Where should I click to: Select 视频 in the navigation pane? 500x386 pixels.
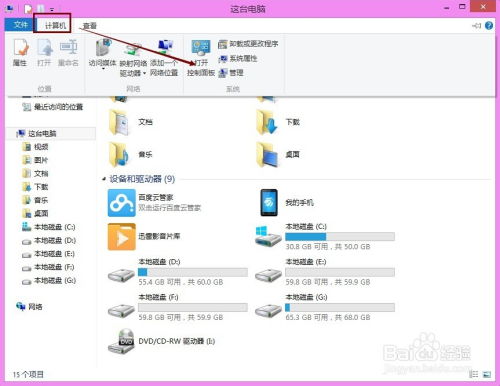[x=35, y=147]
